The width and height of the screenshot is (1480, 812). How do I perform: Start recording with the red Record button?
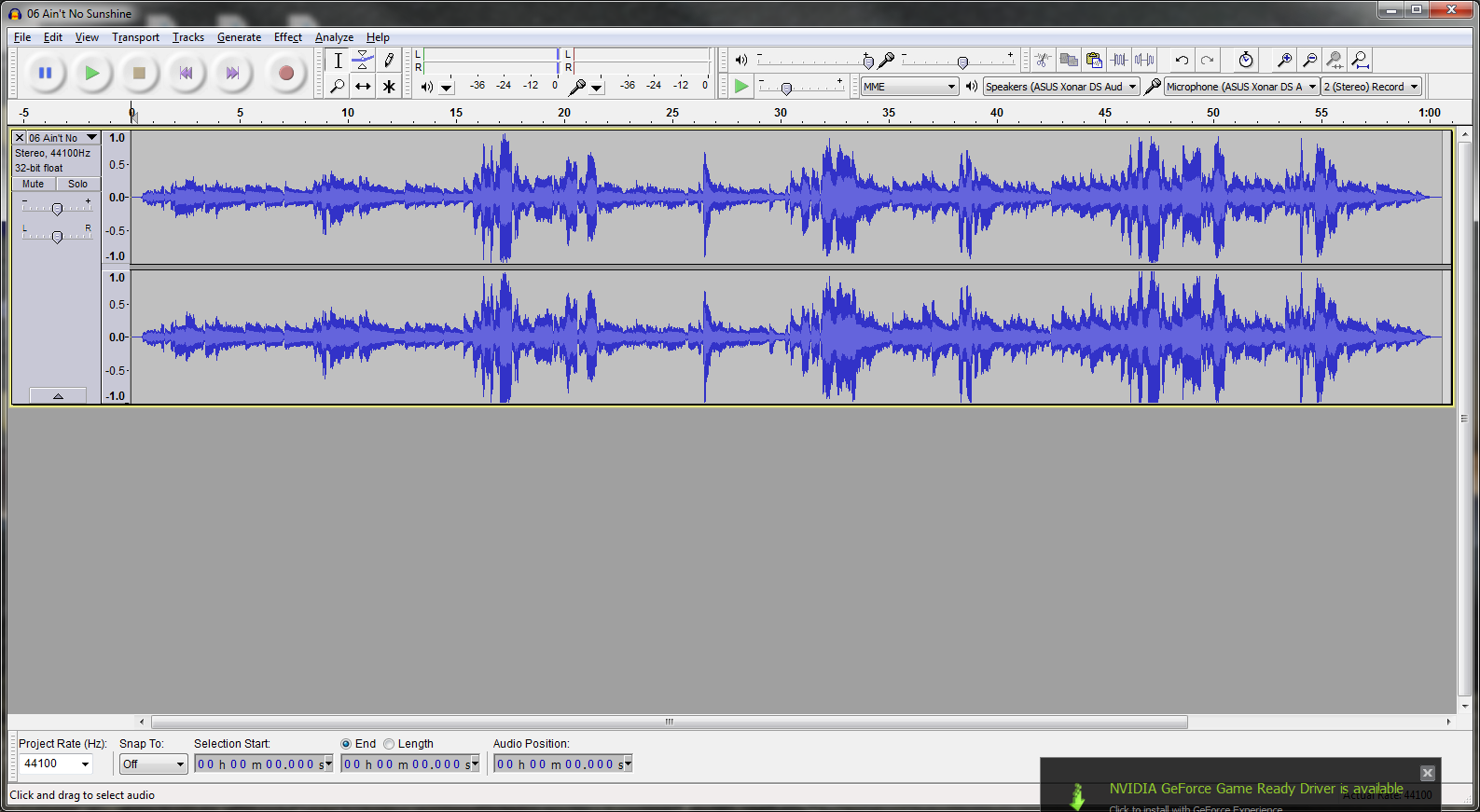[x=286, y=73]
